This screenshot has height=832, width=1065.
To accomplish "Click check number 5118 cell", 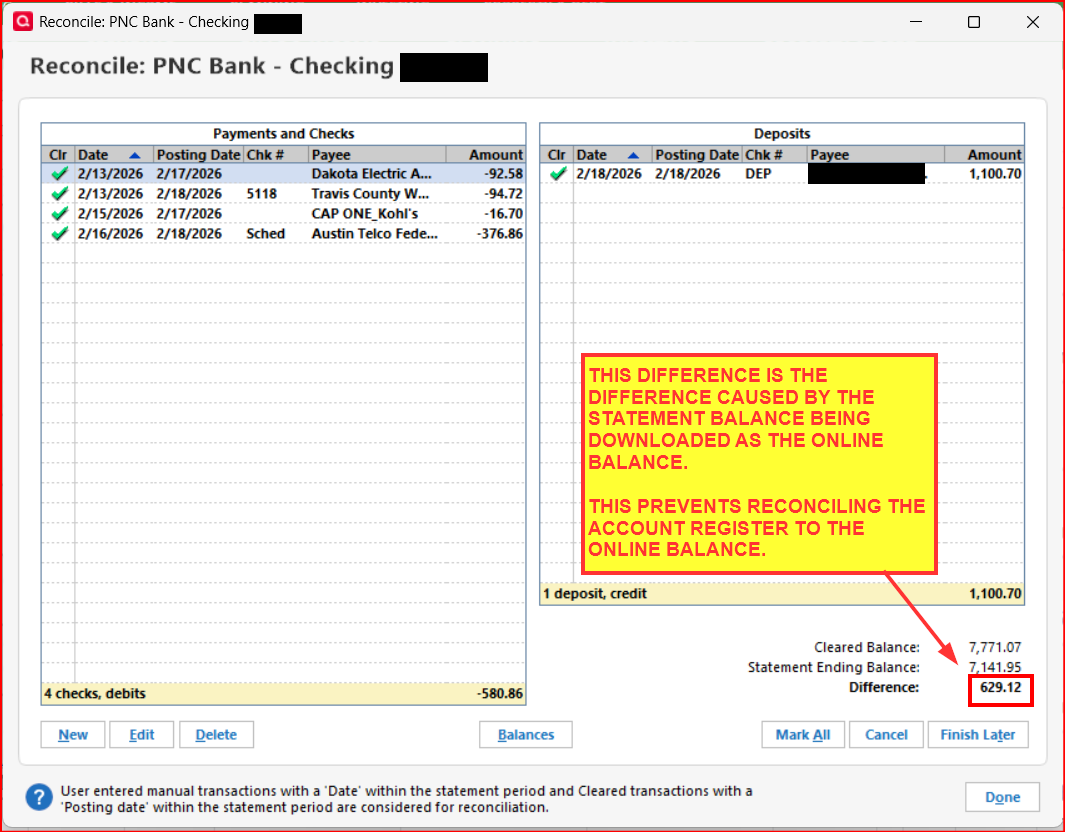I will click(261, 194).
